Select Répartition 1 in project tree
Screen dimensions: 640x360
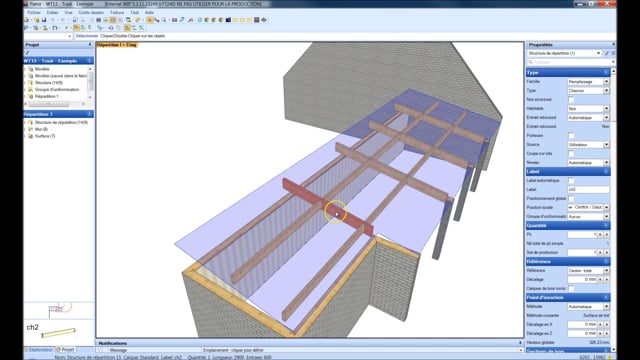click(x=47, y=96)
